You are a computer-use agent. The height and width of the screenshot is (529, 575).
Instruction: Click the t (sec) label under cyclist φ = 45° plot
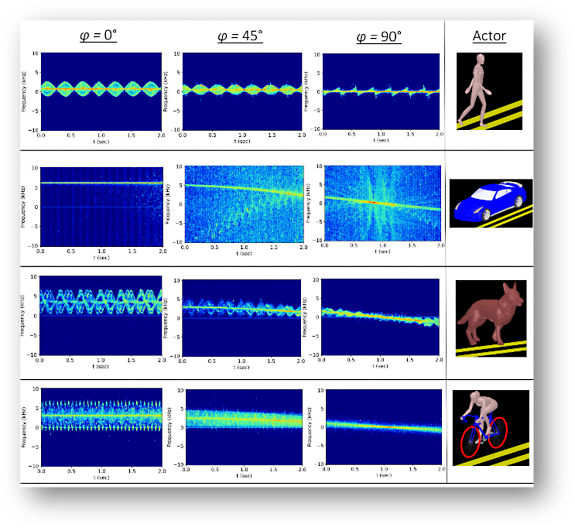pos(244,476)
